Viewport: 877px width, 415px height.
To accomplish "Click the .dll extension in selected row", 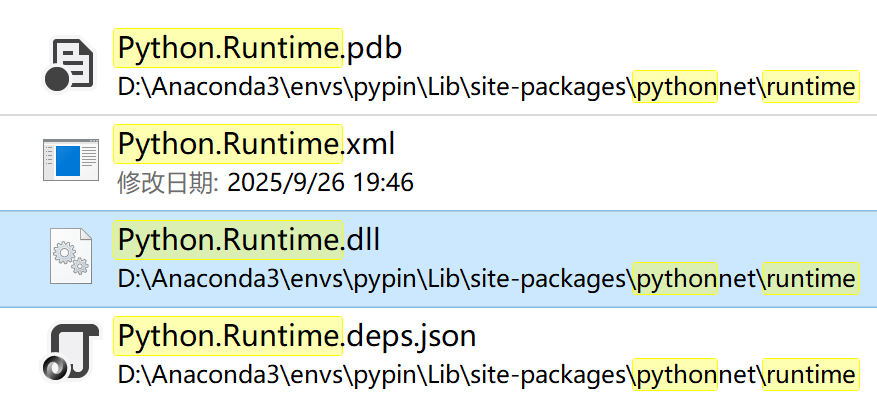I will [361, 240].
